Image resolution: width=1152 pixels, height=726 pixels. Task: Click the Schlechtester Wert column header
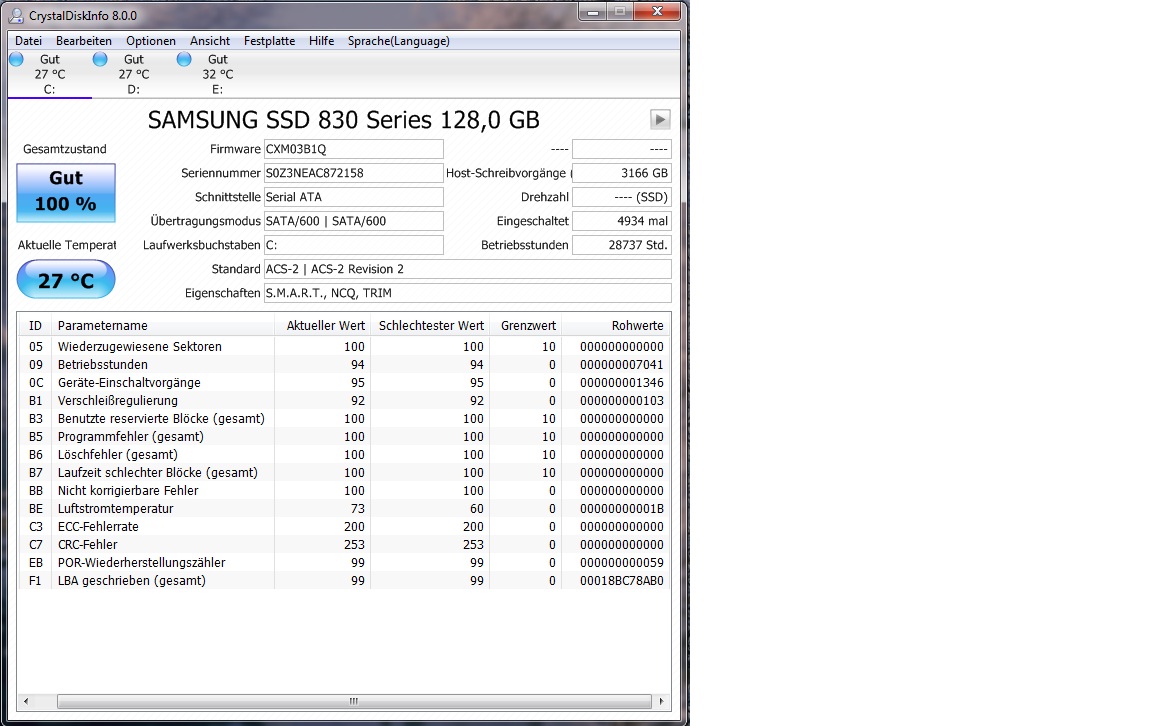(x=431, y=326)
